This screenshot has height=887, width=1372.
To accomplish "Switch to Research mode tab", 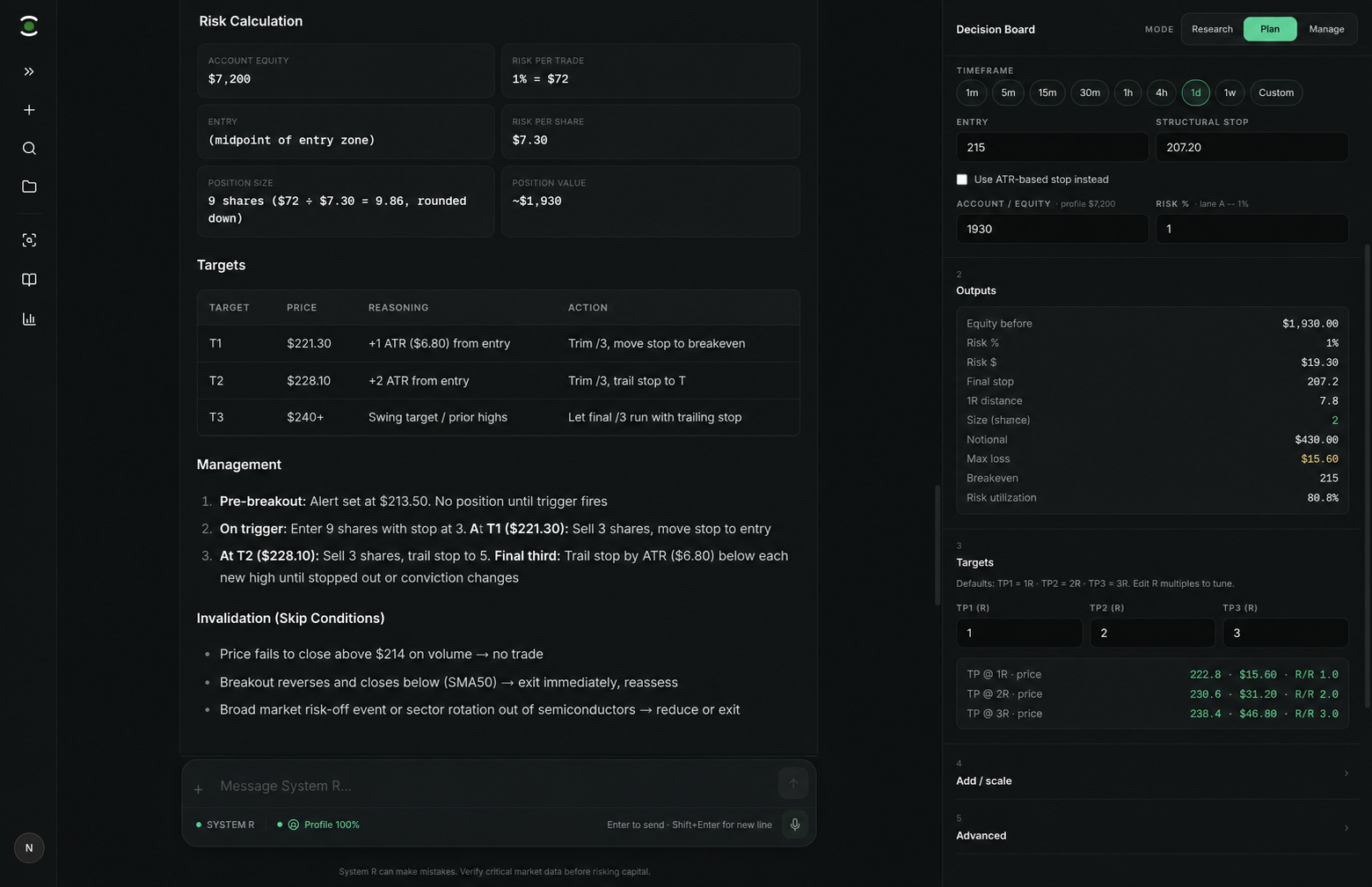I will (x=1212, y=29).
